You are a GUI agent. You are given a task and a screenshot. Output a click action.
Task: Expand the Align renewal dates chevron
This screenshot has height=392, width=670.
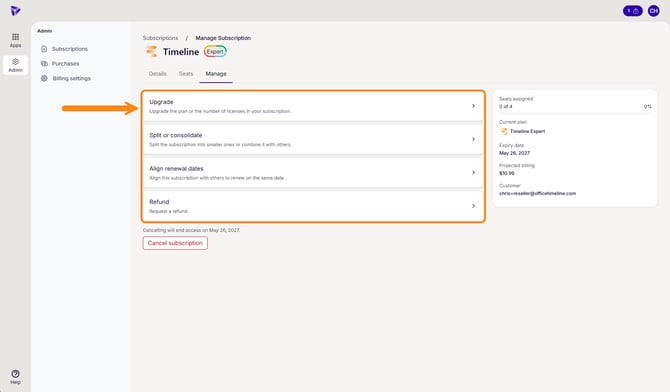pyautogui.click(x=473, y=173)
